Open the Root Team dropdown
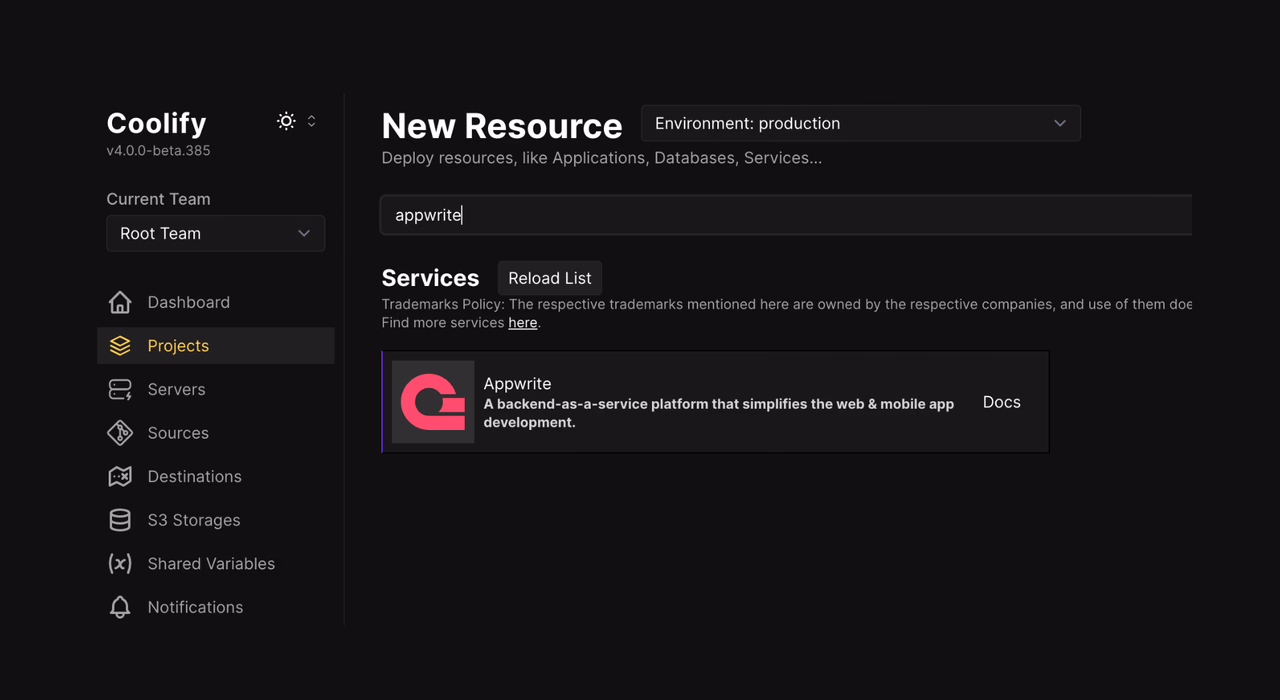1280x700 pixels. 216,233
